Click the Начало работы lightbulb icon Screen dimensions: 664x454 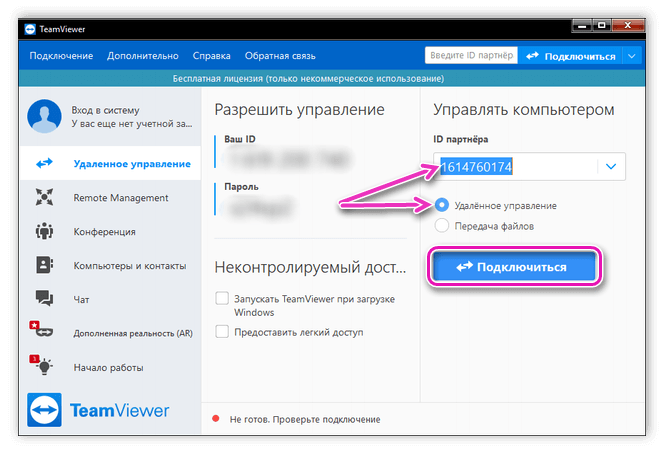coord(42,365)
